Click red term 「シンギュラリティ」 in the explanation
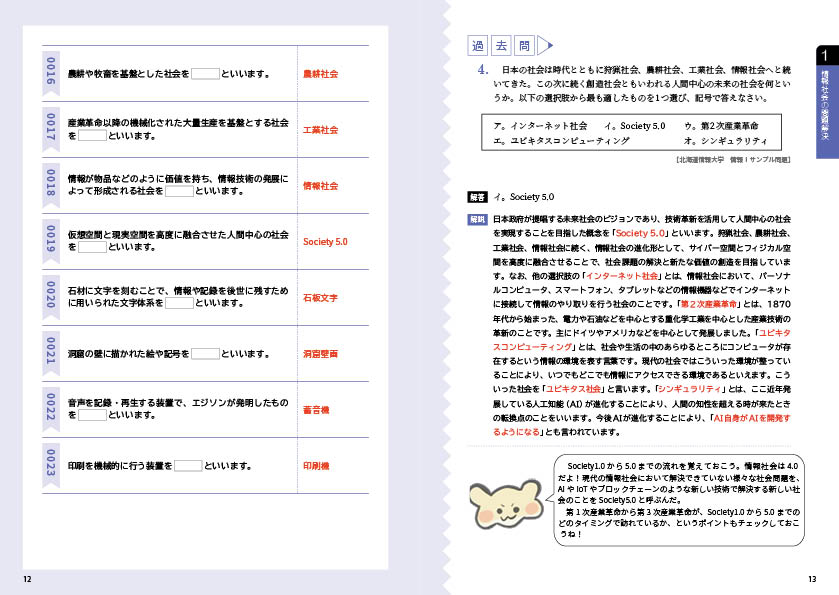 point(688,389)
